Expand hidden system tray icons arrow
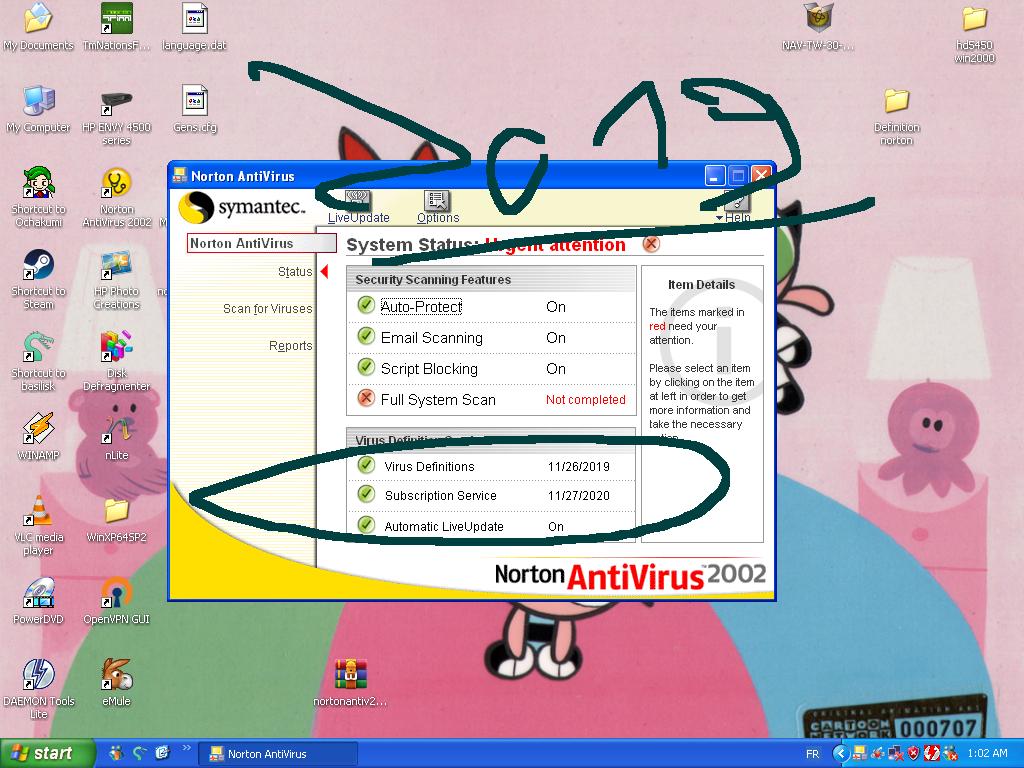 840,754
